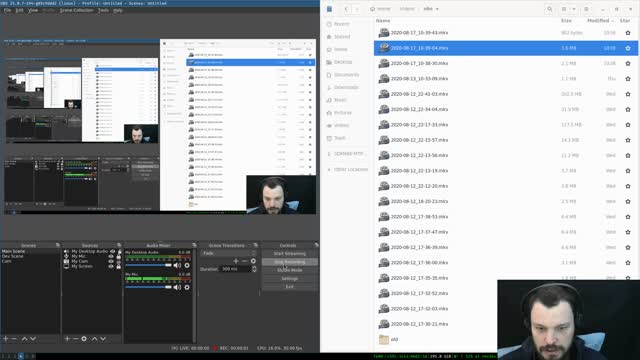Expand the view options dropdown in file manager

point(574,9)
